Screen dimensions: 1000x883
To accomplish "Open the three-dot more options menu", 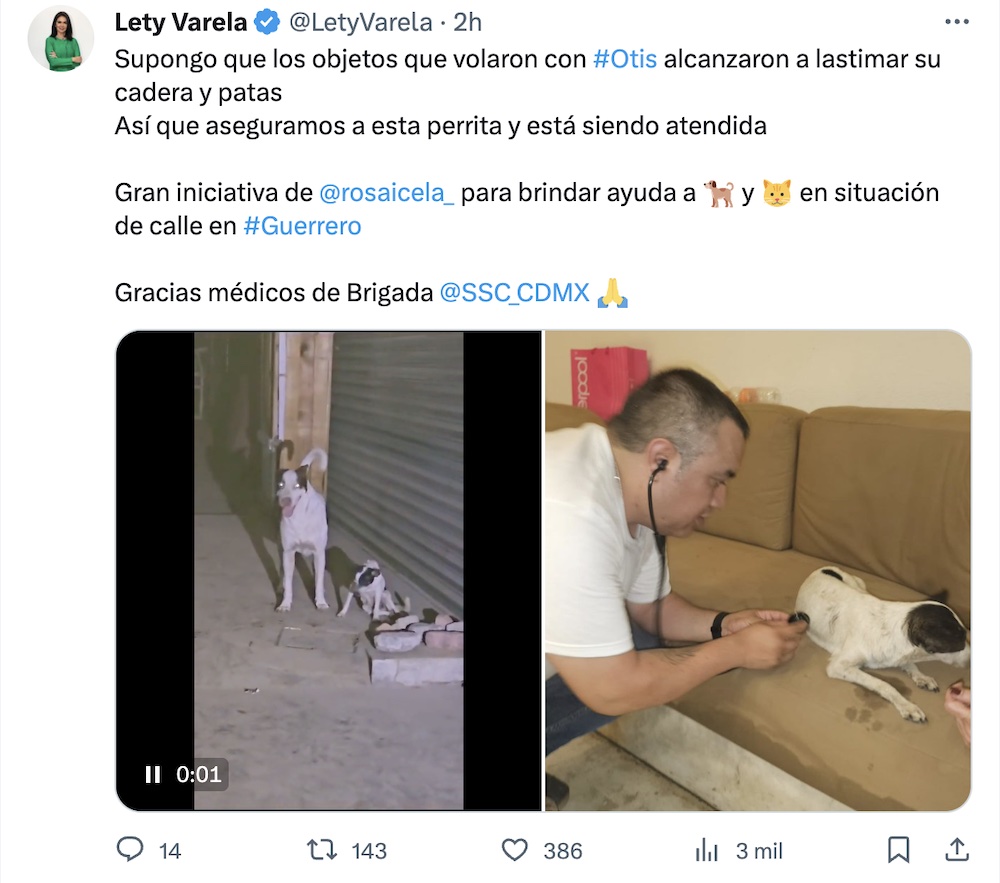I will click(x=957, y=22).
